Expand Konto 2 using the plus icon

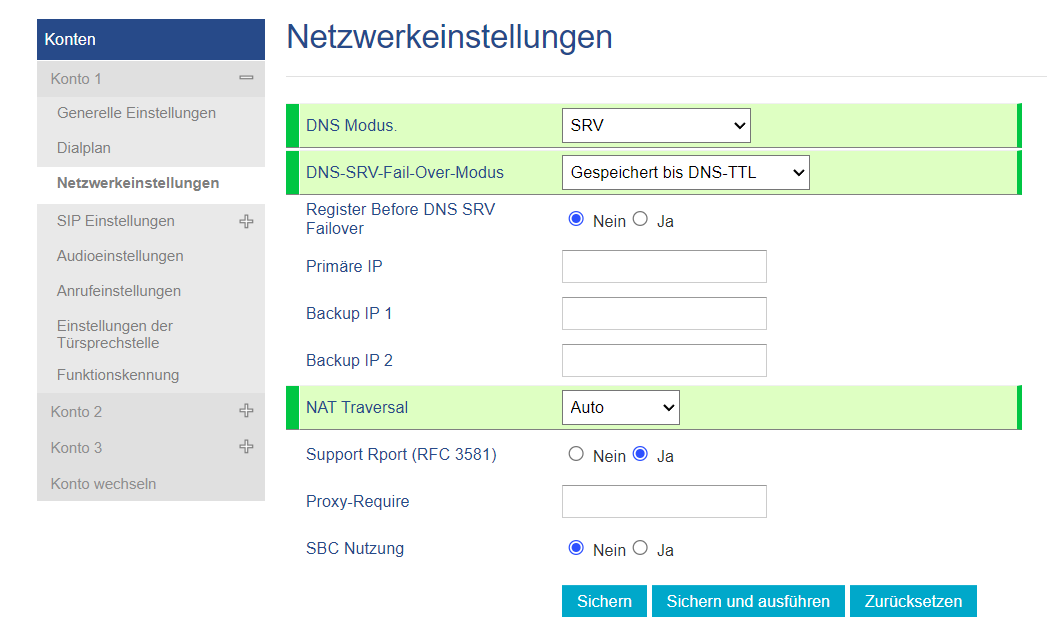(246, 411)
